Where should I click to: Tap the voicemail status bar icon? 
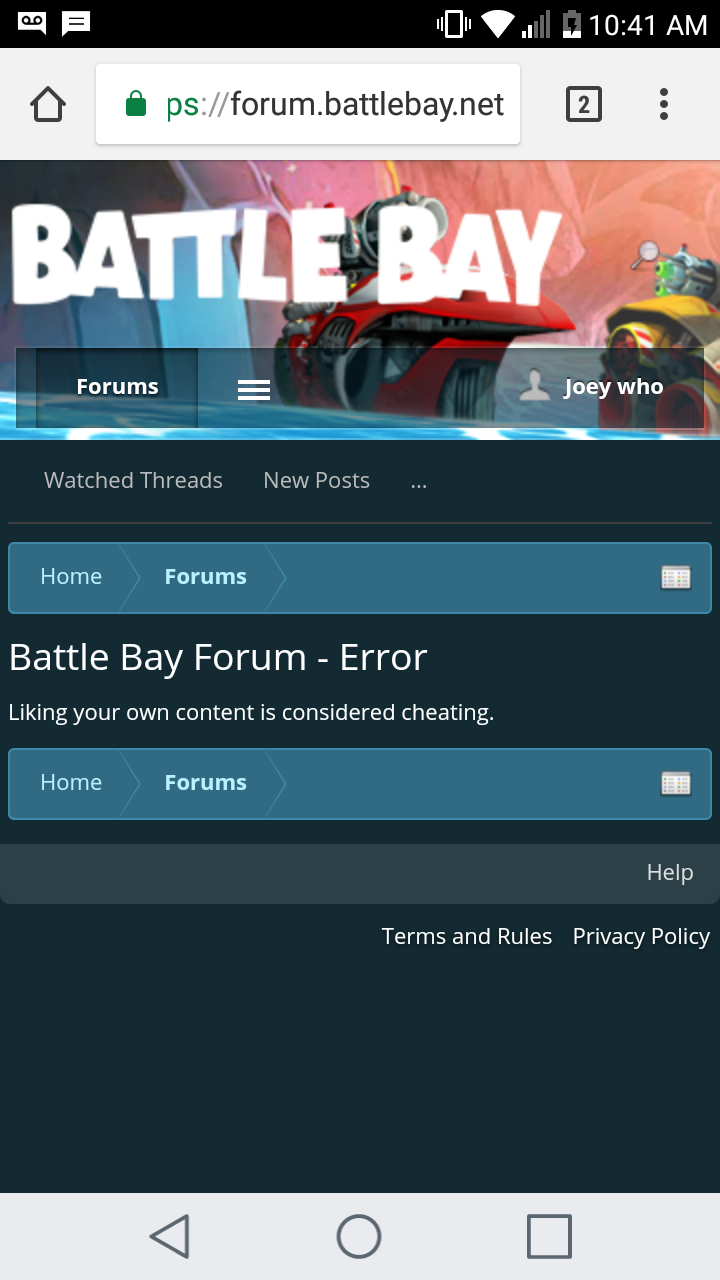[31, 22]
